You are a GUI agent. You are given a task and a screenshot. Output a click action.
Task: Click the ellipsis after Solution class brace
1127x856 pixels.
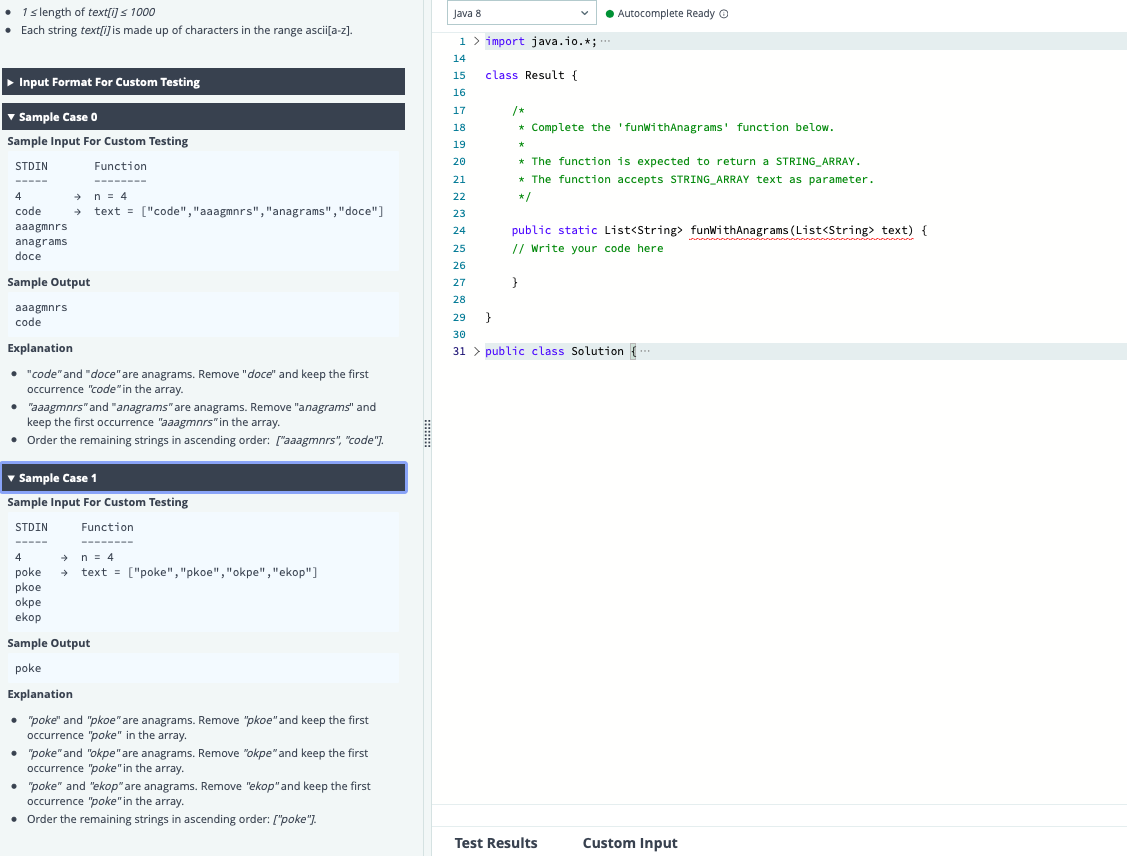(645, 351)
